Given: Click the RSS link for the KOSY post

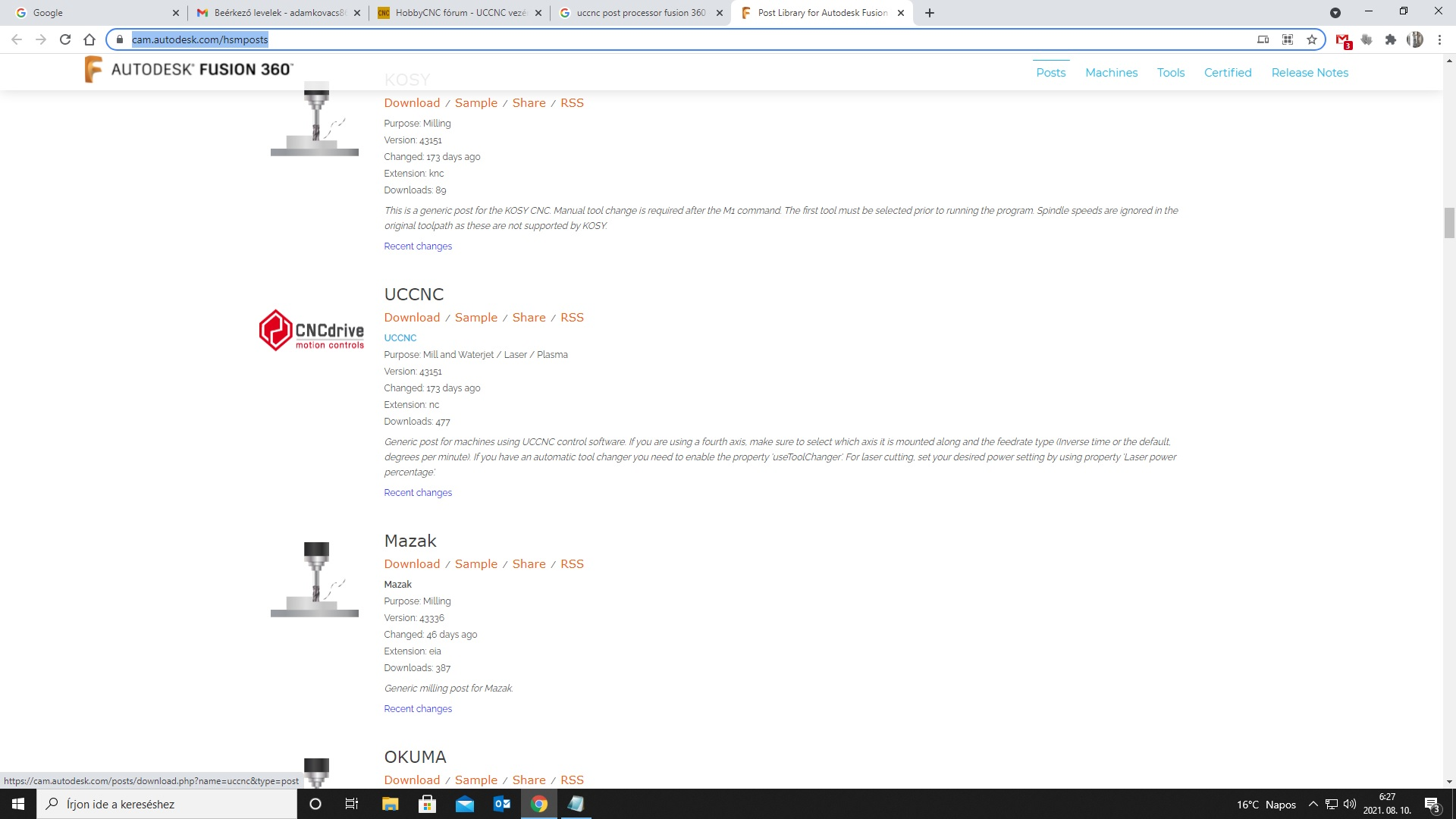Looking at the screenshot, I should tap(572, 103).
